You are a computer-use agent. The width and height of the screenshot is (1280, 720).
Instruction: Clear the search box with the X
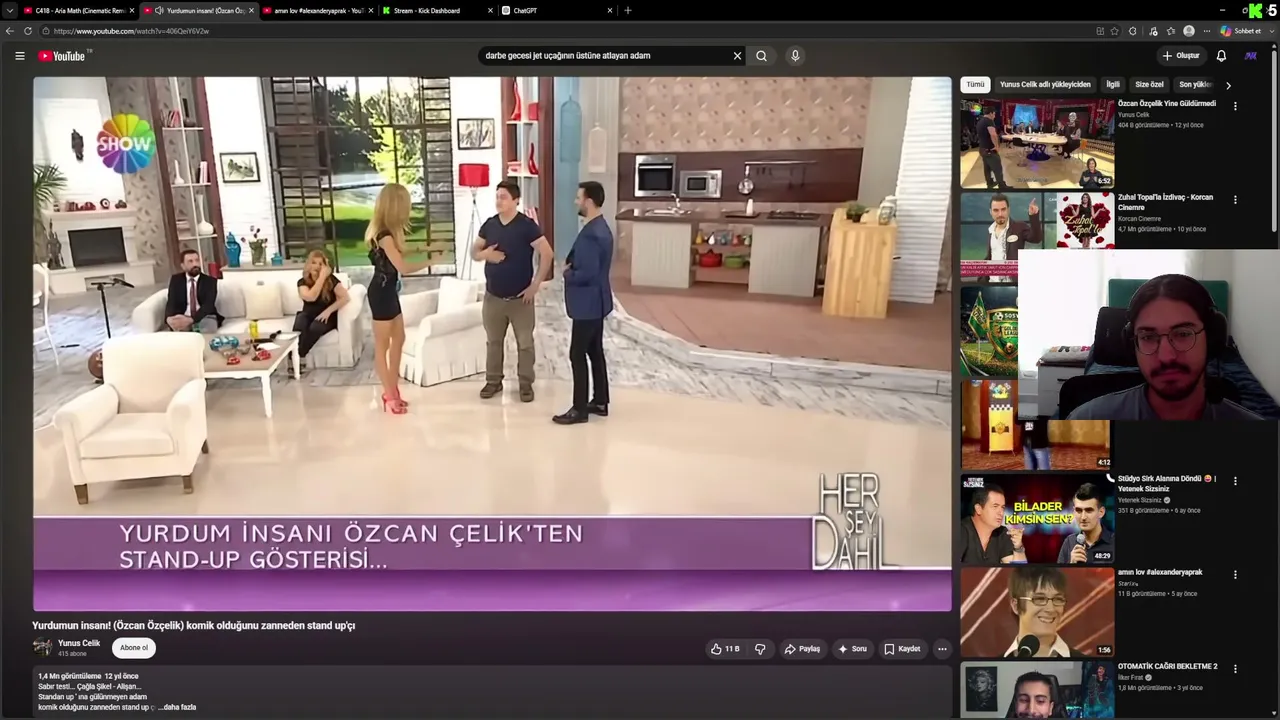[x=737, y=56]
